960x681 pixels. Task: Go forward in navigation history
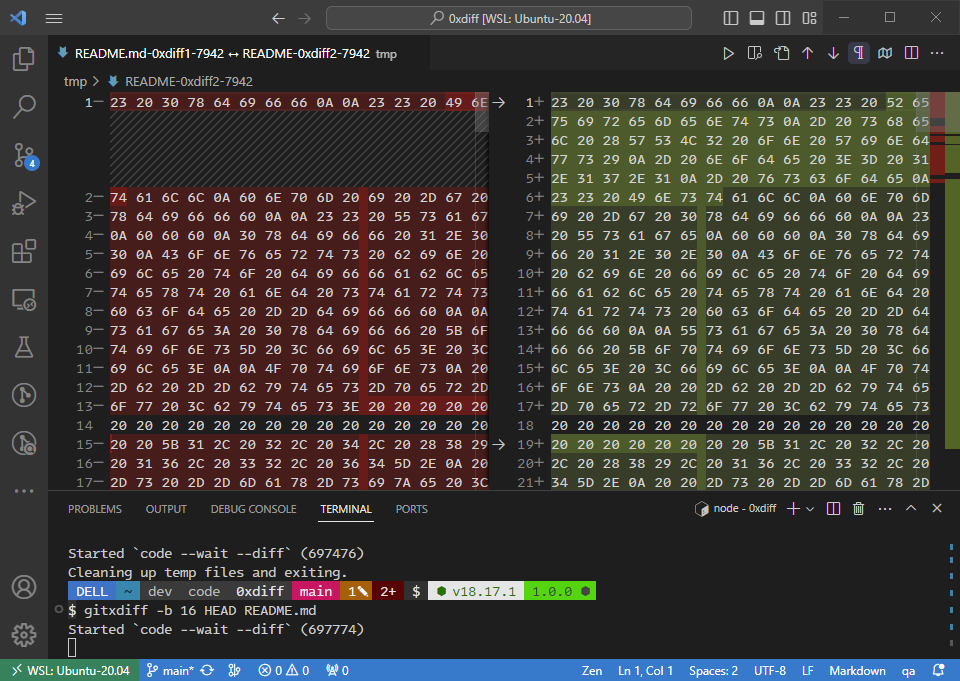(304, 18)
